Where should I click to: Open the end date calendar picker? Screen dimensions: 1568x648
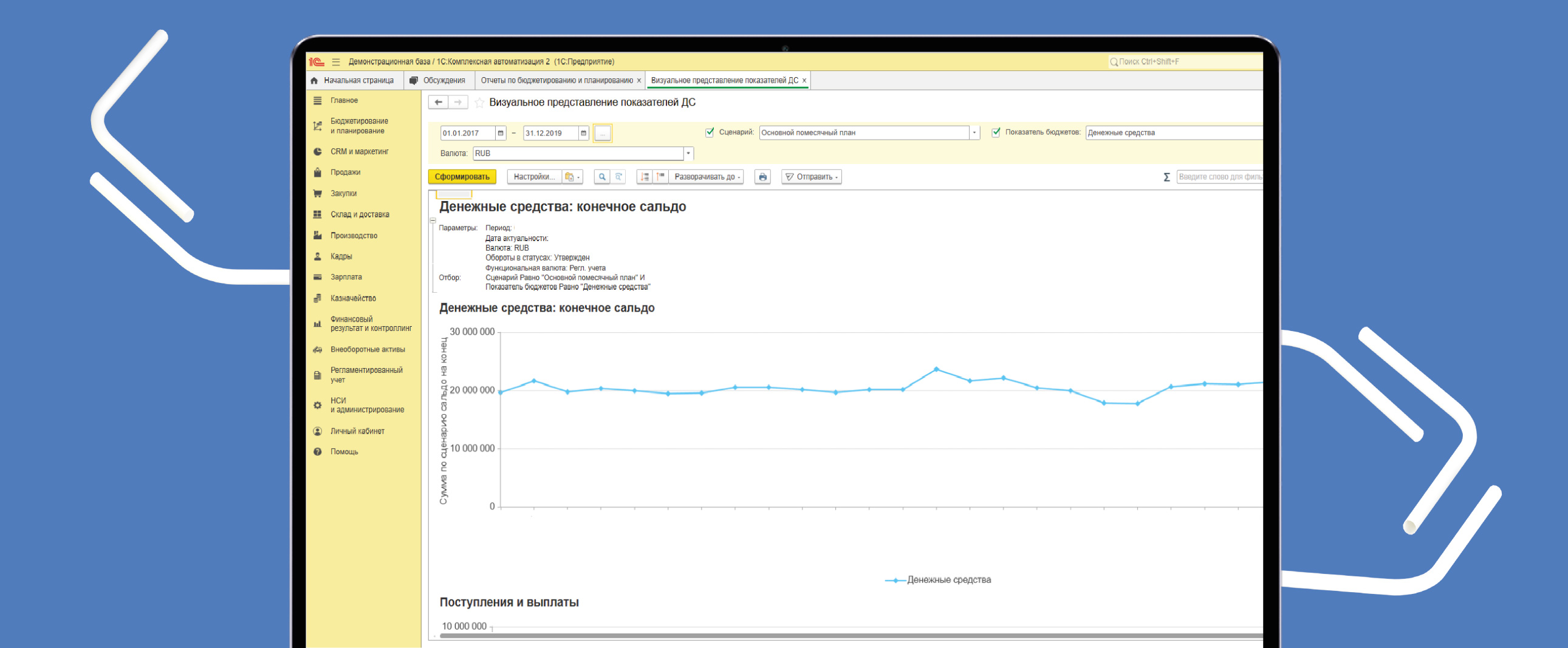(x=583, y=133)
